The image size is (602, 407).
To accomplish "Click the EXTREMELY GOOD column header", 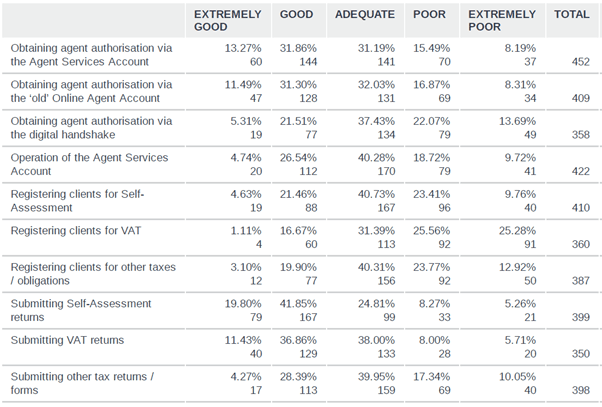I will pos(227,21).
